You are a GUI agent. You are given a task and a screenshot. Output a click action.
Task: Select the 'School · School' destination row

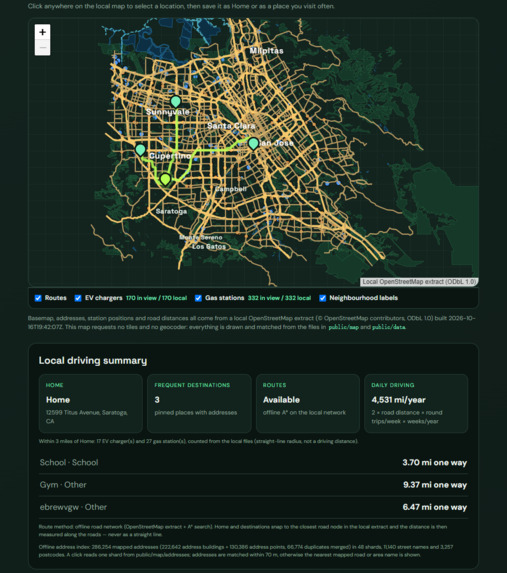click(253, 463)
